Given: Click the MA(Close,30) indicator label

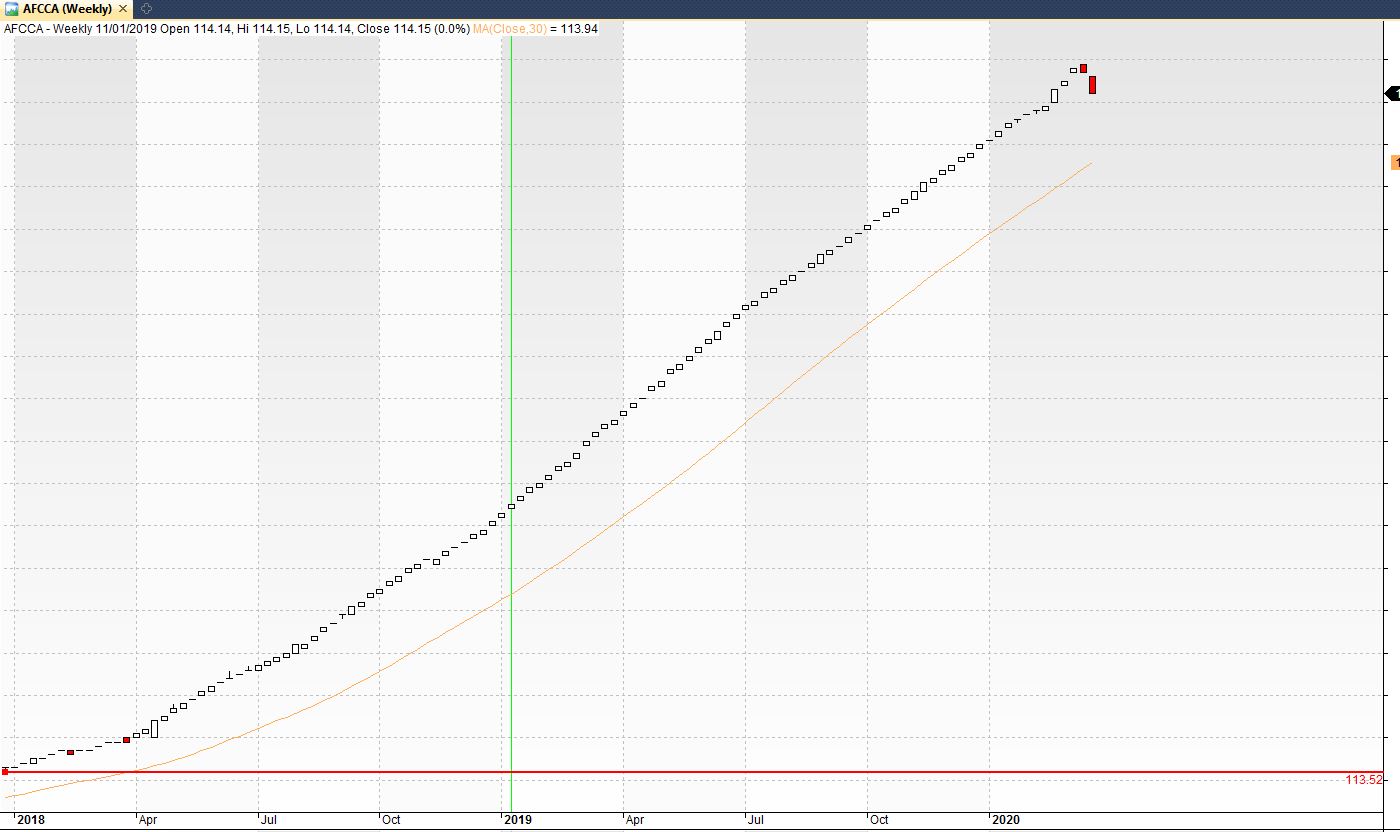Looking at the screenshot, I should 510,29.
